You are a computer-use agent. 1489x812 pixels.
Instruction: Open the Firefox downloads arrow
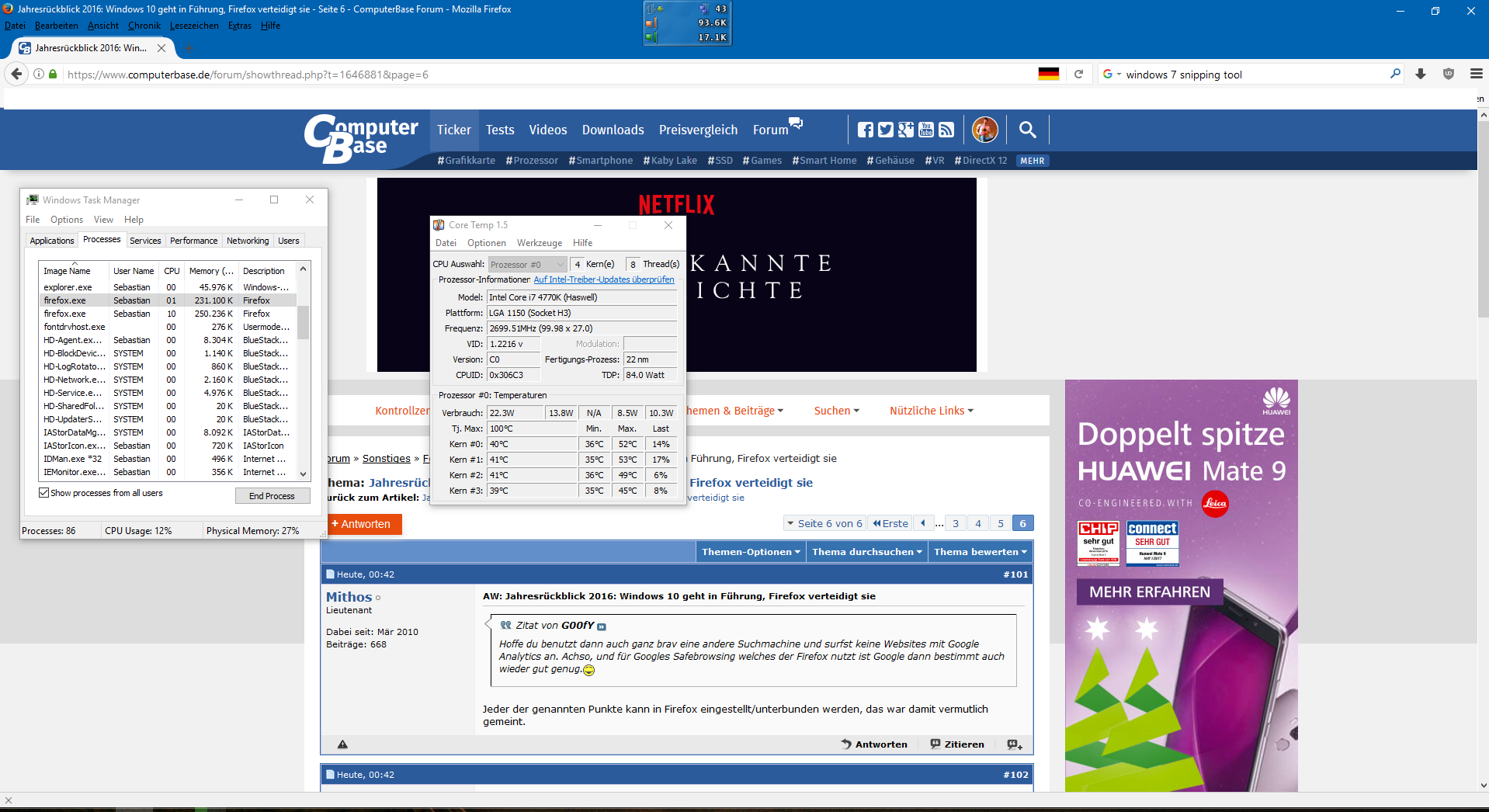(1421, 75)
